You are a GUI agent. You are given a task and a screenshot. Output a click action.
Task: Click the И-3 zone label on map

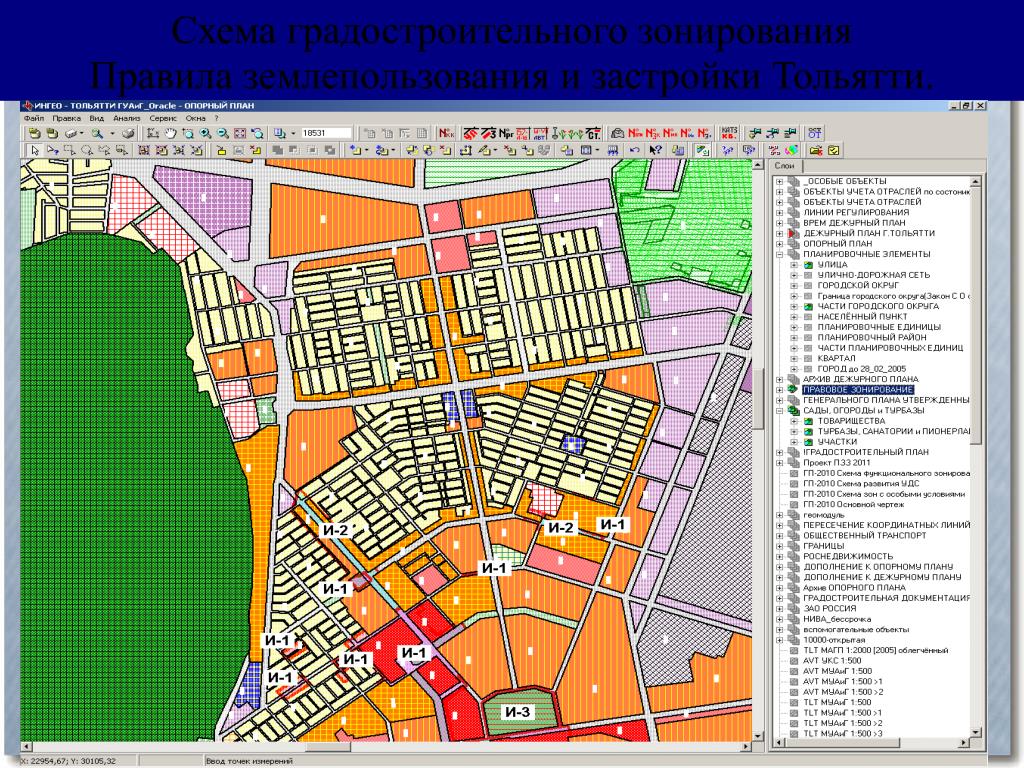point(518,711)
